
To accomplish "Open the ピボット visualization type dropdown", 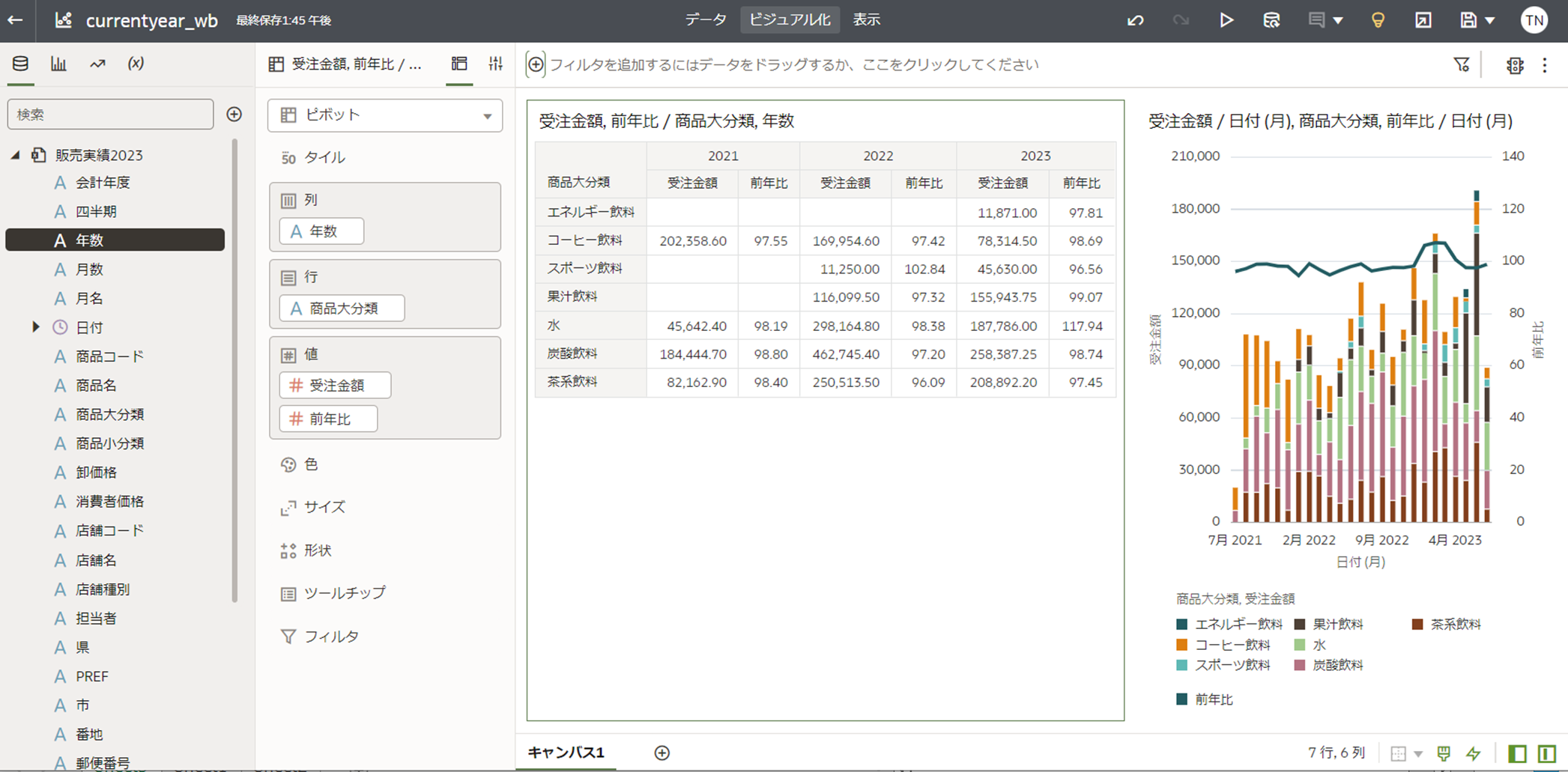I will 385,115.
